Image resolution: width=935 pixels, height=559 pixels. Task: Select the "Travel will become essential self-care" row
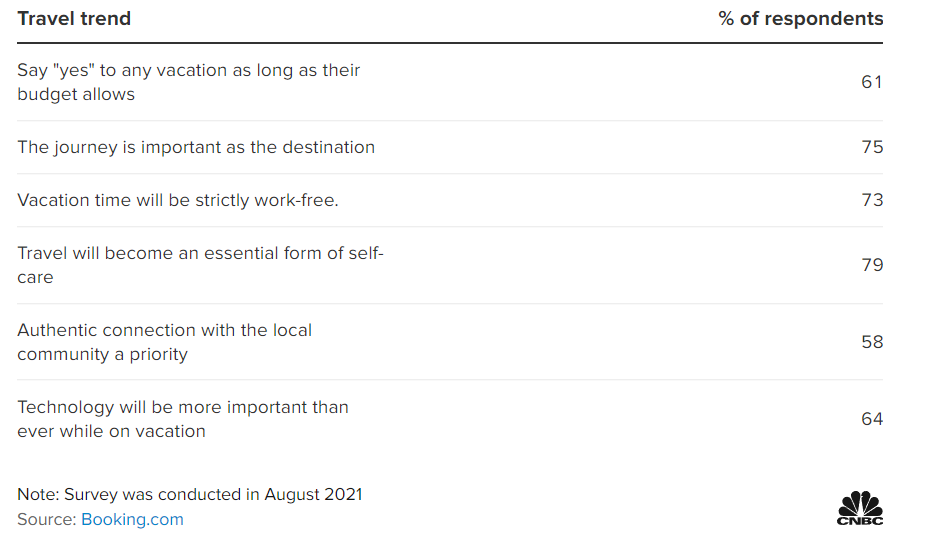pos(200,265)
